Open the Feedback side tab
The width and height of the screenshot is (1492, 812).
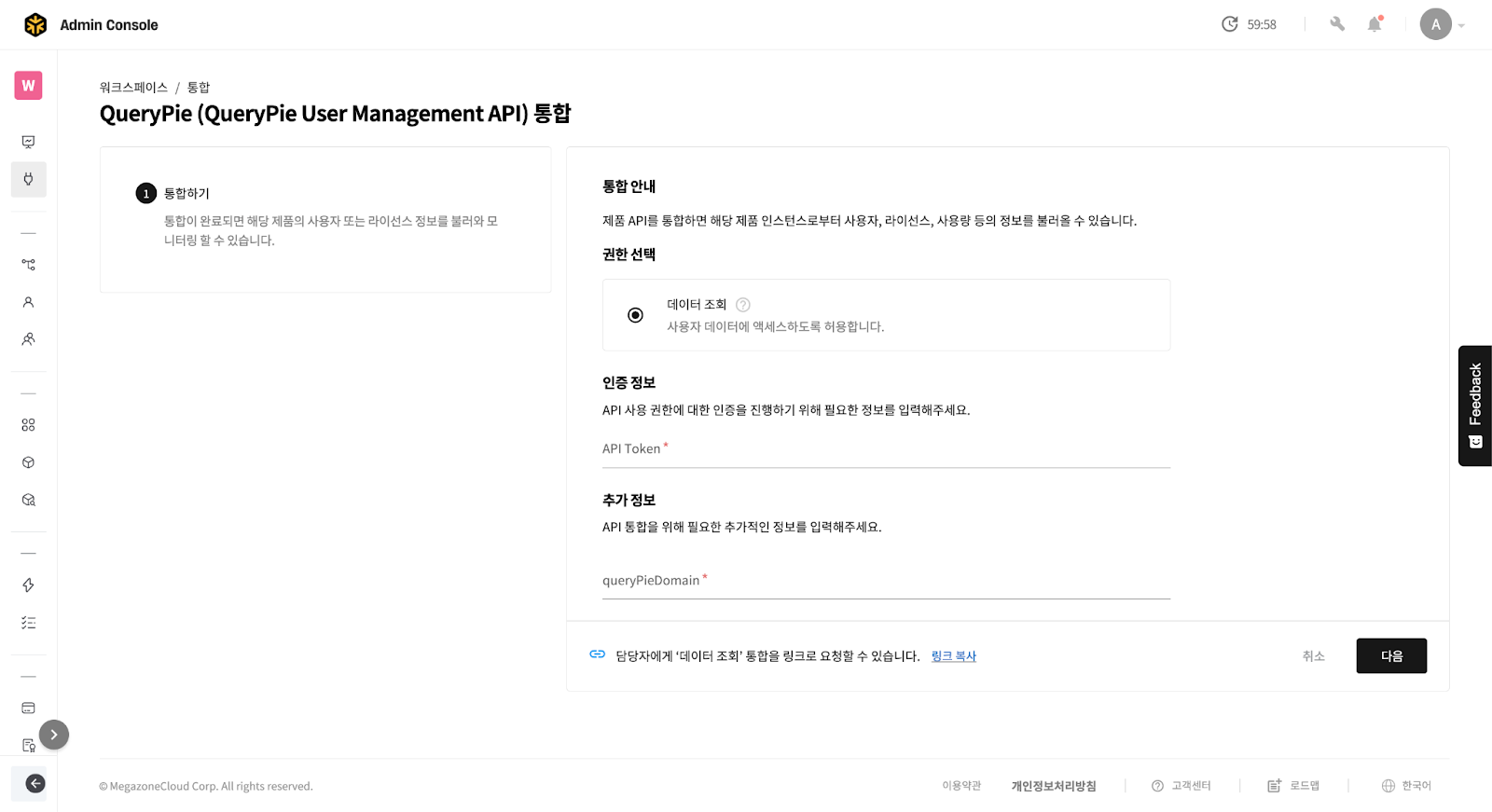pos(1475,406)
